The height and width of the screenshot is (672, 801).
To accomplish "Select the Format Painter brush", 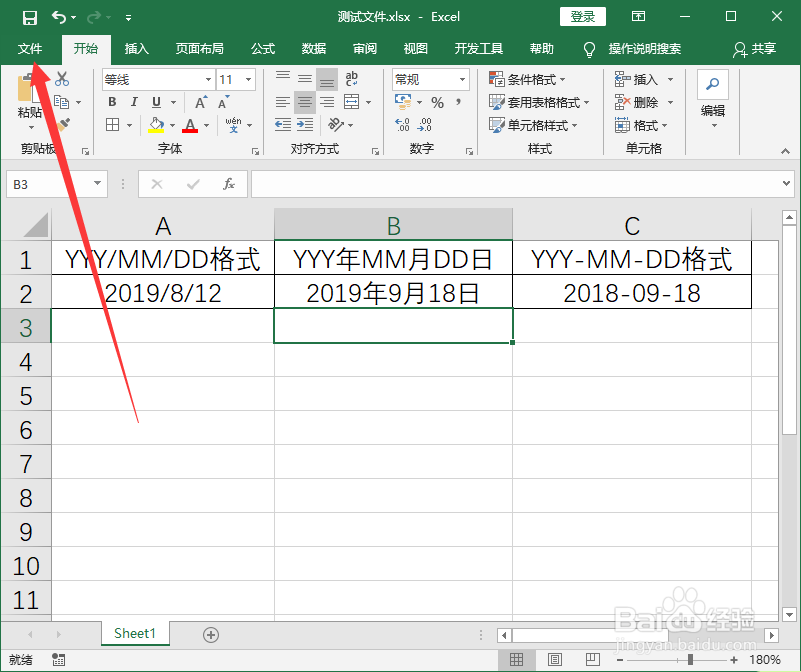I will tap(63, 124).
